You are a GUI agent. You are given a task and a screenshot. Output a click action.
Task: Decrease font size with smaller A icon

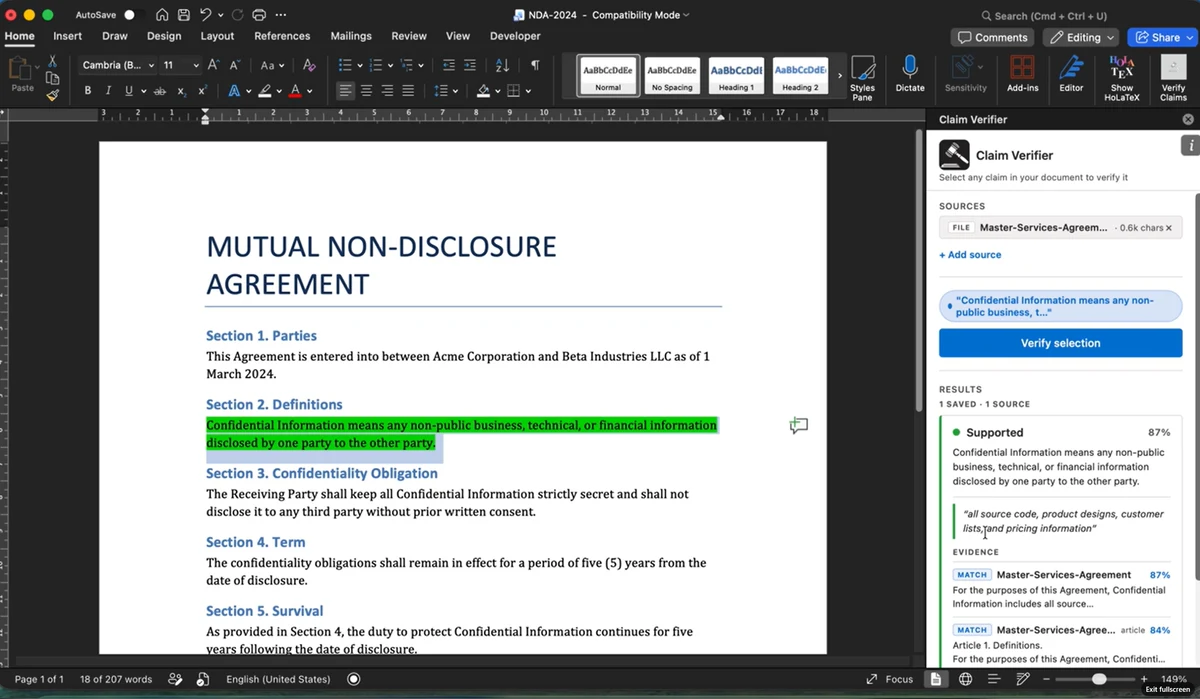point(235,65)
